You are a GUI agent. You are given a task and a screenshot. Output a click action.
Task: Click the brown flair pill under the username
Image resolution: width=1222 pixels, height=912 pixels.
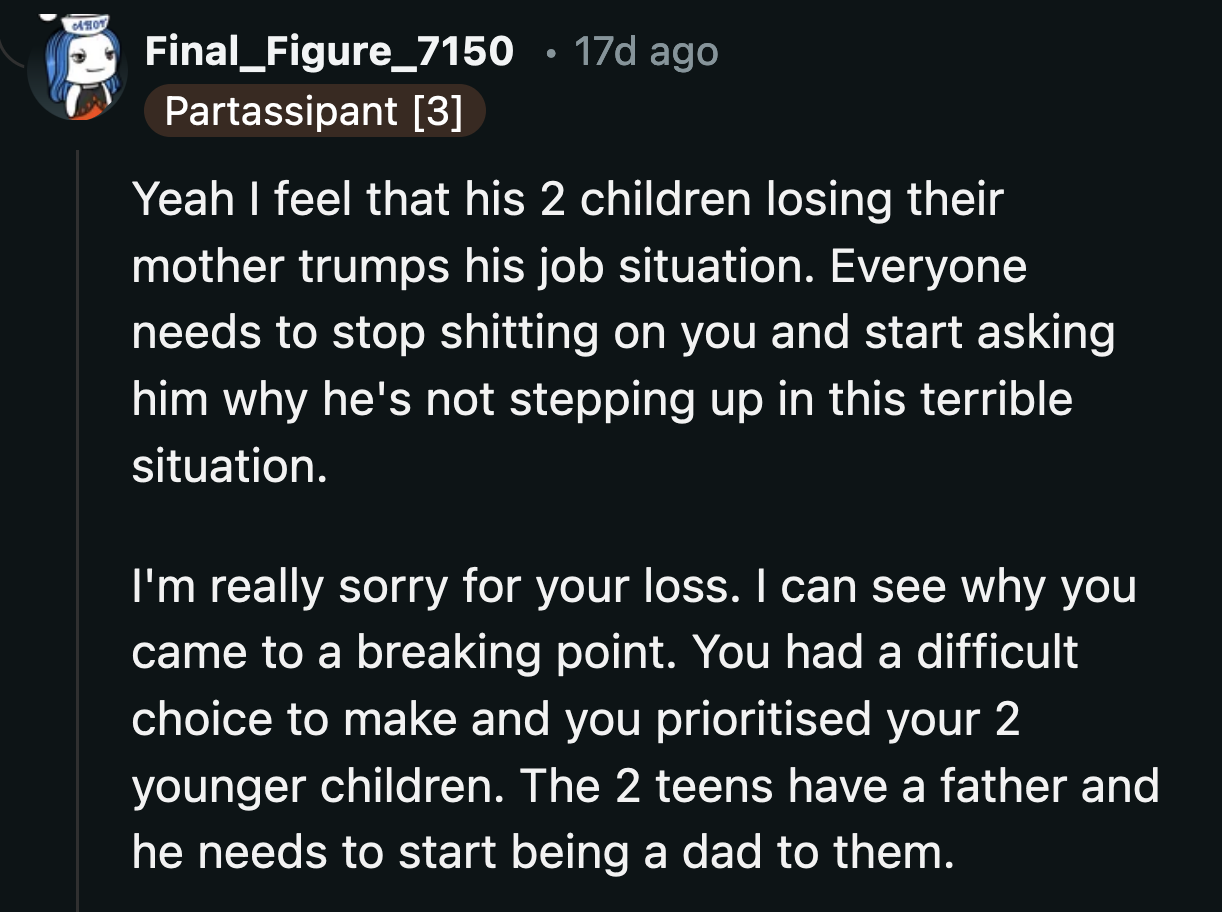(316, 111)
